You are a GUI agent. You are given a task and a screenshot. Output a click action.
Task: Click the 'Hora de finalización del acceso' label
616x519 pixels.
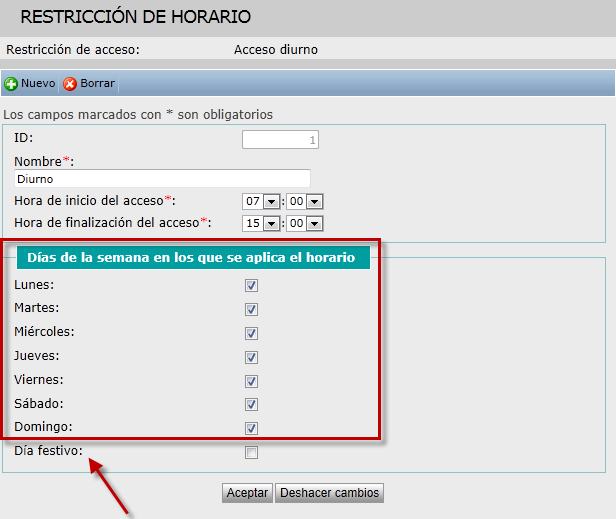click(113, 223)
